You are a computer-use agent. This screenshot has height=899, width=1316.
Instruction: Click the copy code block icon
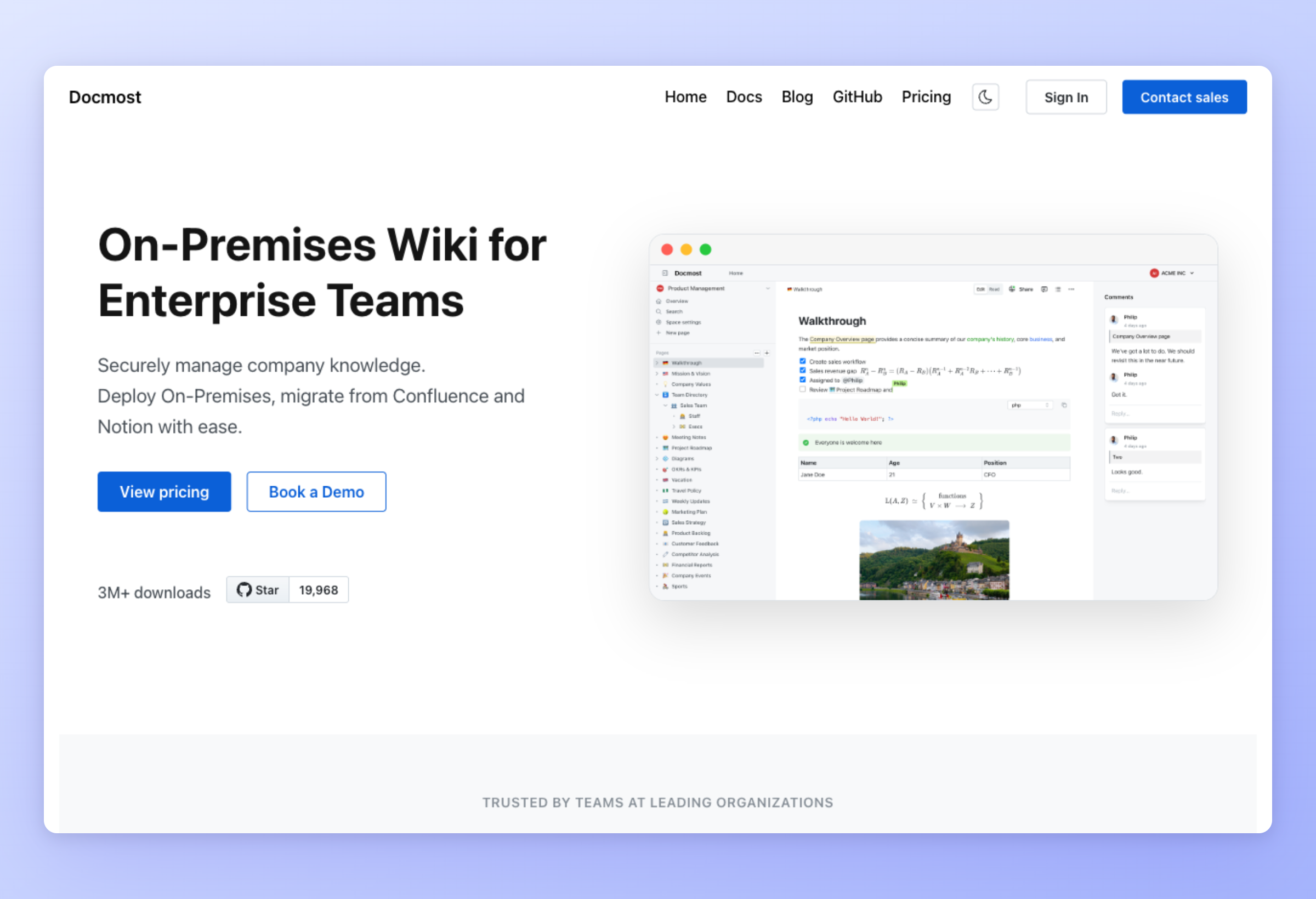click(1064, 405)
